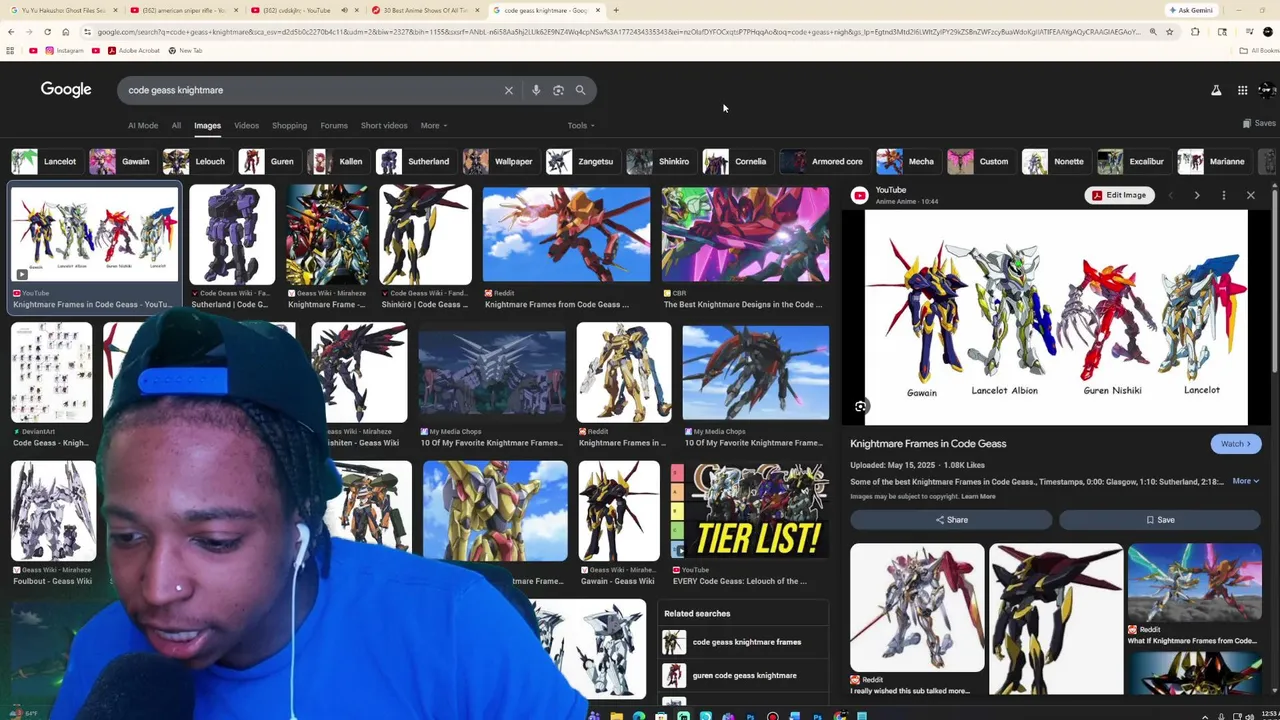Click the Save button in preview panel
Viewport: 1280px width, 720px height.
[1160, 520]
